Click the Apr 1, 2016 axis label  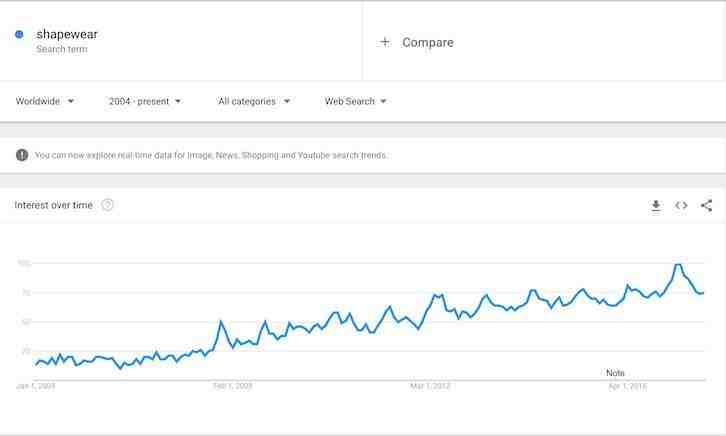point(627,386)
